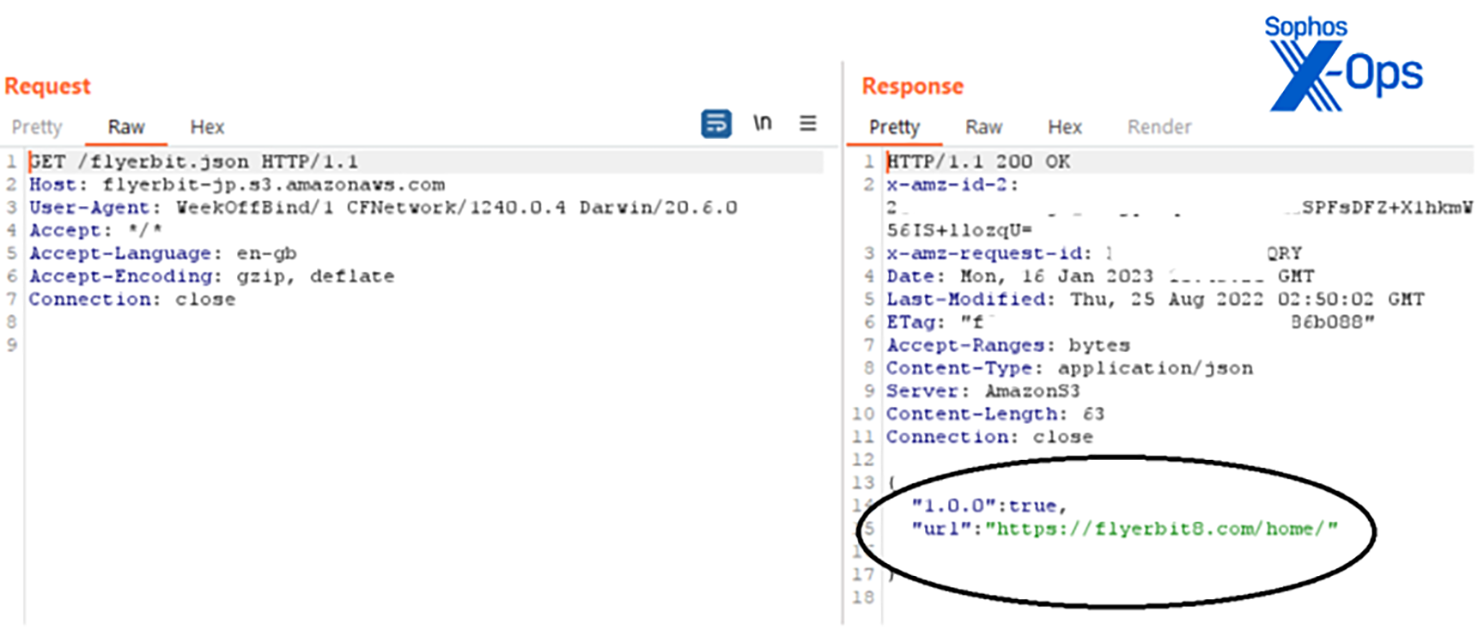Screen dimensions: 1484x630
Task: Click the Request Connection: close line
Action: point(132,299)
